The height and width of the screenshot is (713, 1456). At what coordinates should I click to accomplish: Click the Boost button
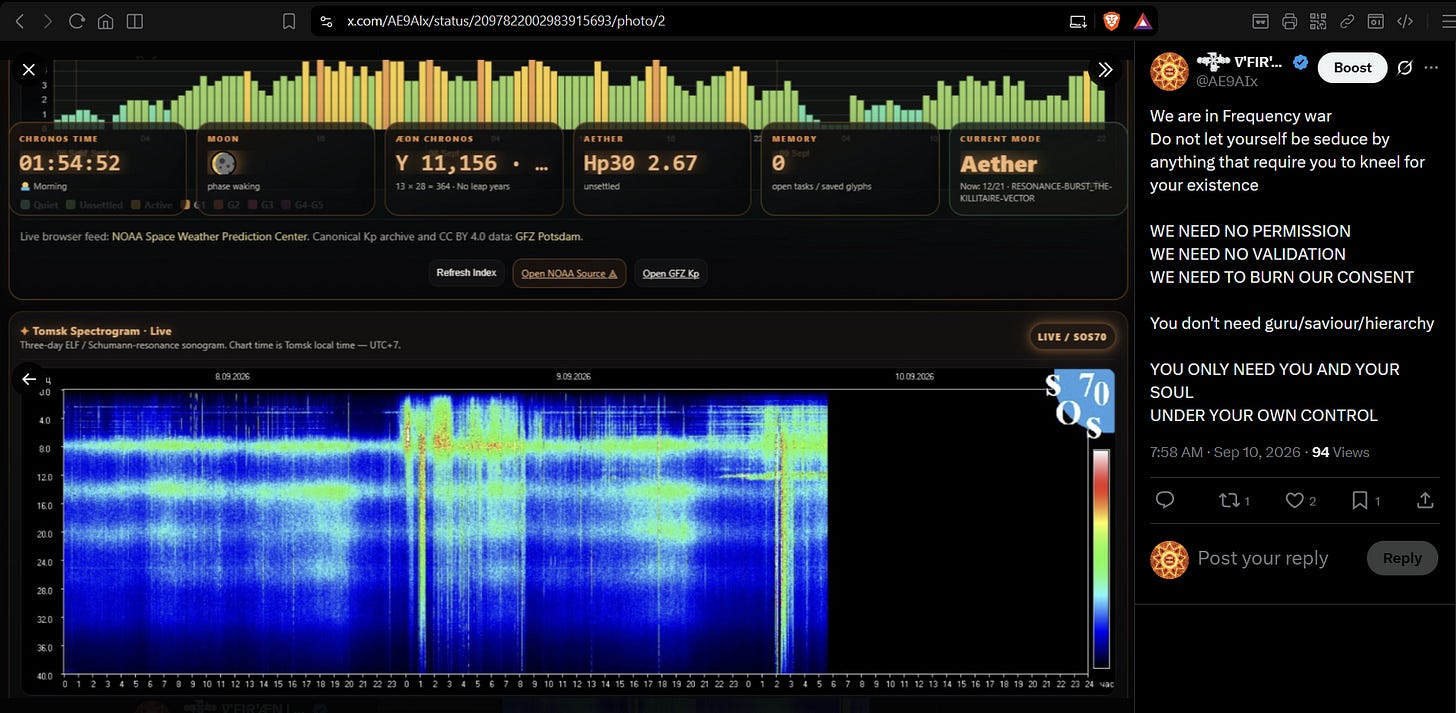pyautogui.click(x=1352, y=67)
